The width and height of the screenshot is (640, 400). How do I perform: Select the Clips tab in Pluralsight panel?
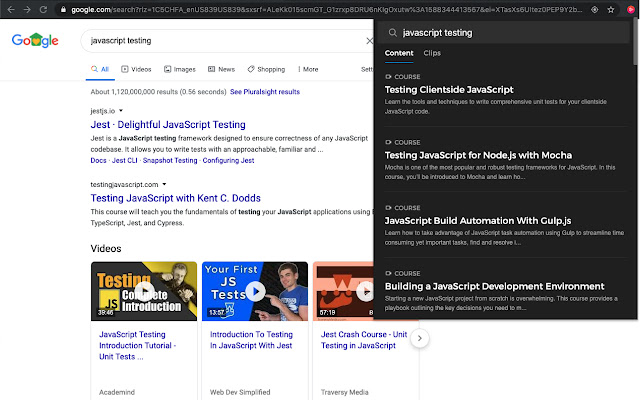click(x=432, y=53)
